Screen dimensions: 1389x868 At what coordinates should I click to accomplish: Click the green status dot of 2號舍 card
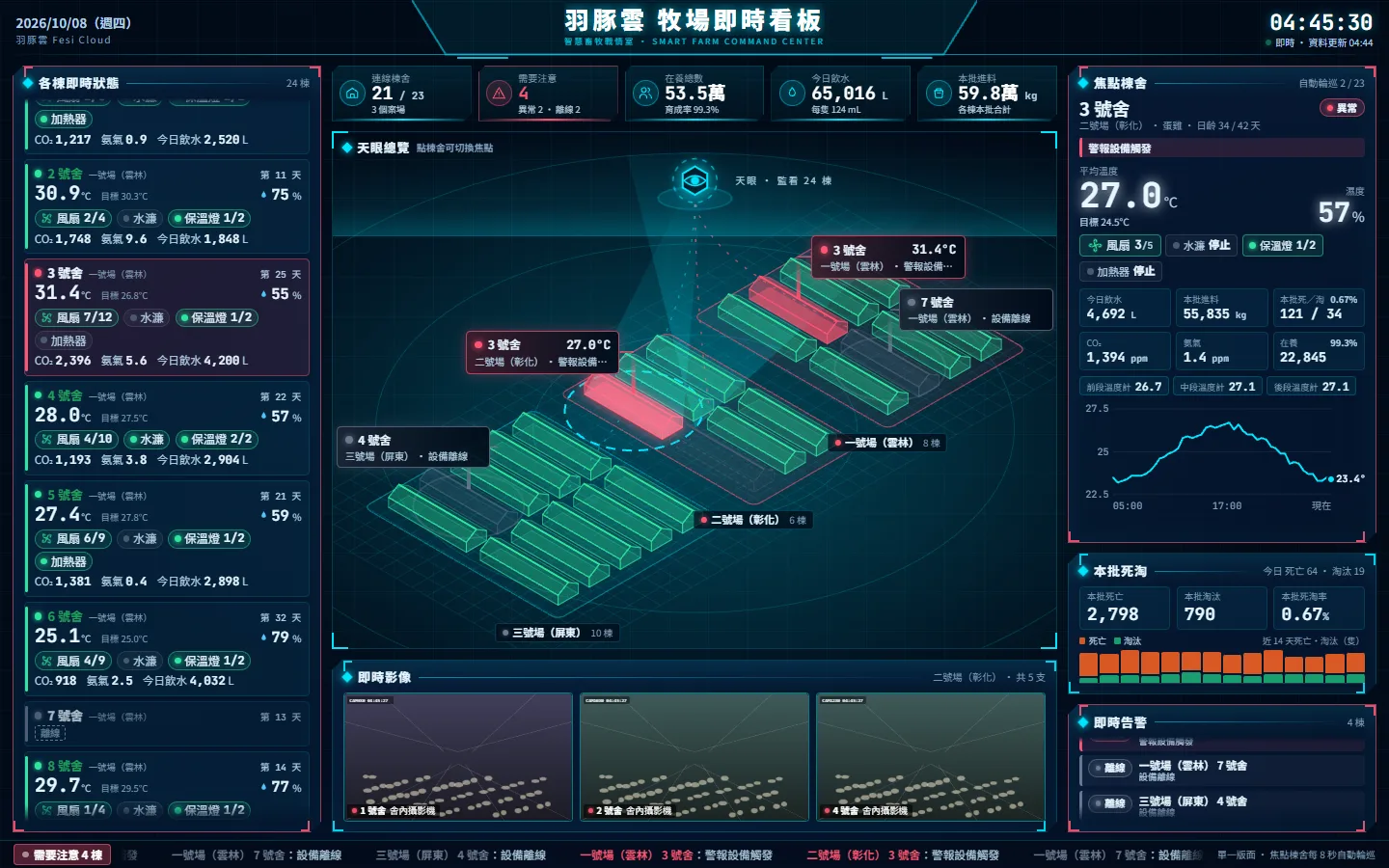pyautogui.click(x=39, y=174)
